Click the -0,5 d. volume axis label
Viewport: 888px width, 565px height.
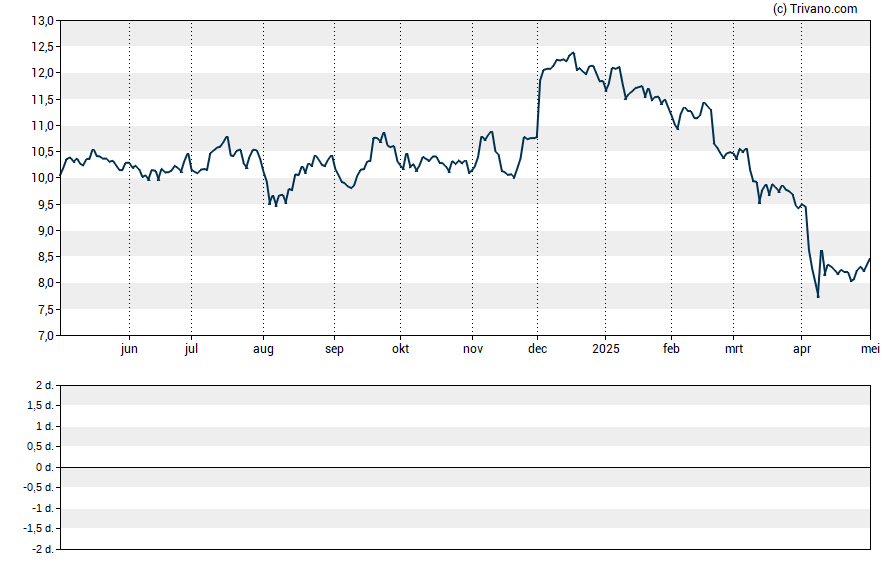(x=39, y=488)
